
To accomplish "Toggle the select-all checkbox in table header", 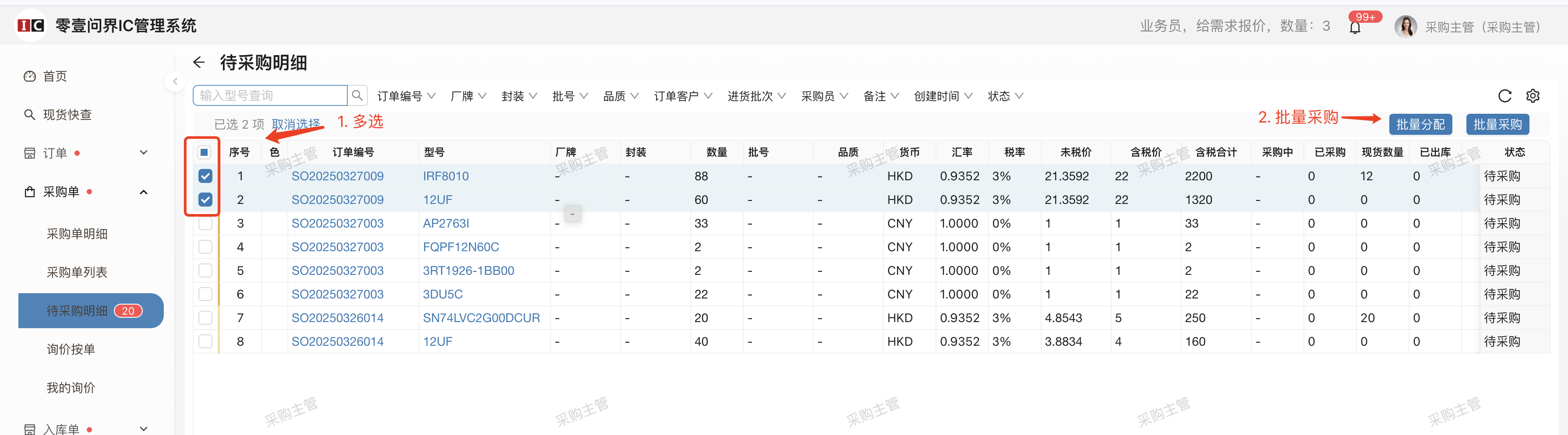I will [204, 151].
